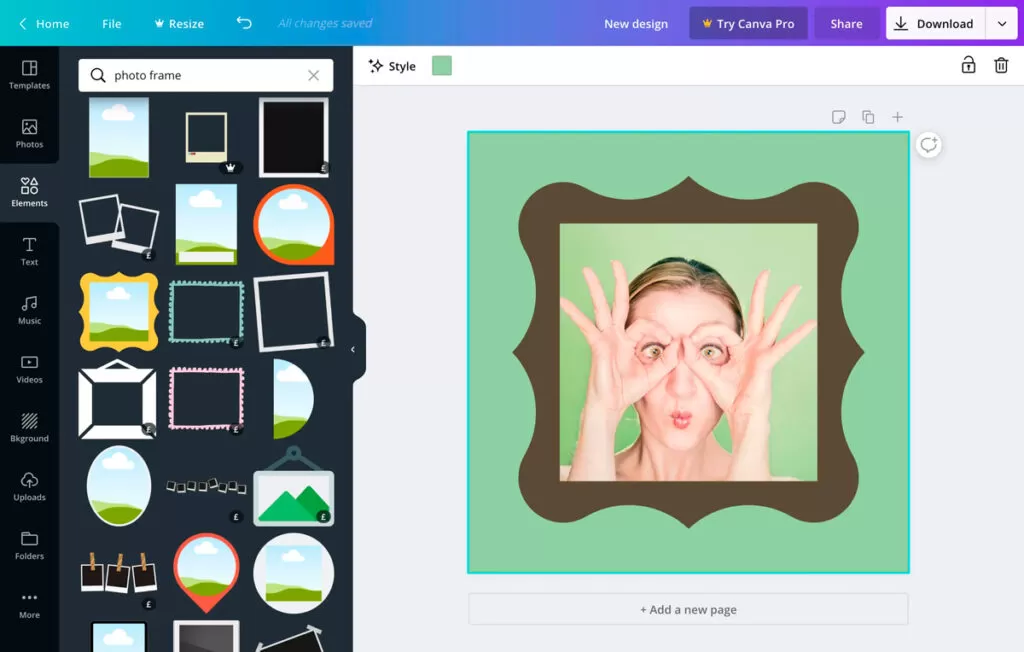Select the plain tall landscape frame, top row
Screen dimensions: 1024x652
click(119, 137)
